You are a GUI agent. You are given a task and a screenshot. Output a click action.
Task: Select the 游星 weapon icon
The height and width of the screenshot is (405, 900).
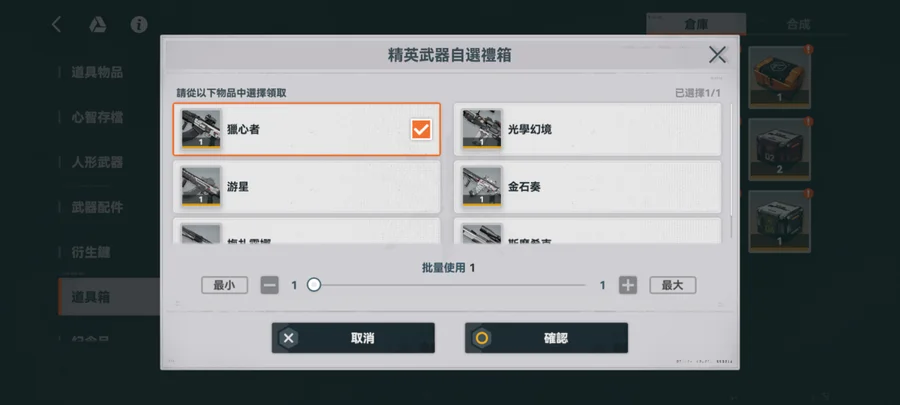(x=201, y=186)
